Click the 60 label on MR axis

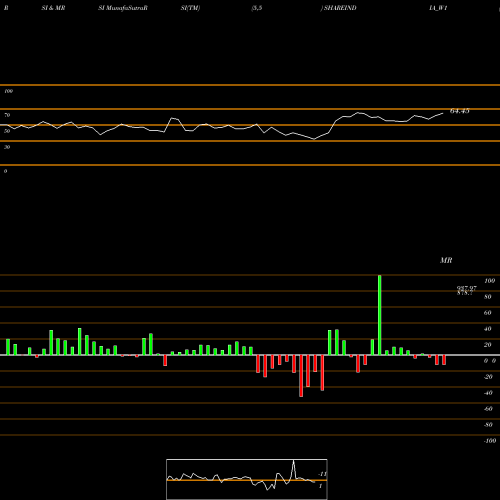pyautogui.click(x=488, y=313)
